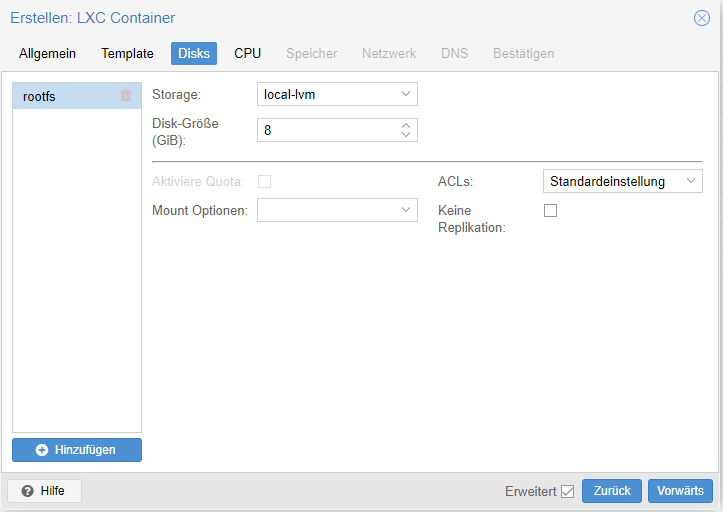Close the LXC Container dialog
723x512 pixels.
click(702, 18)
